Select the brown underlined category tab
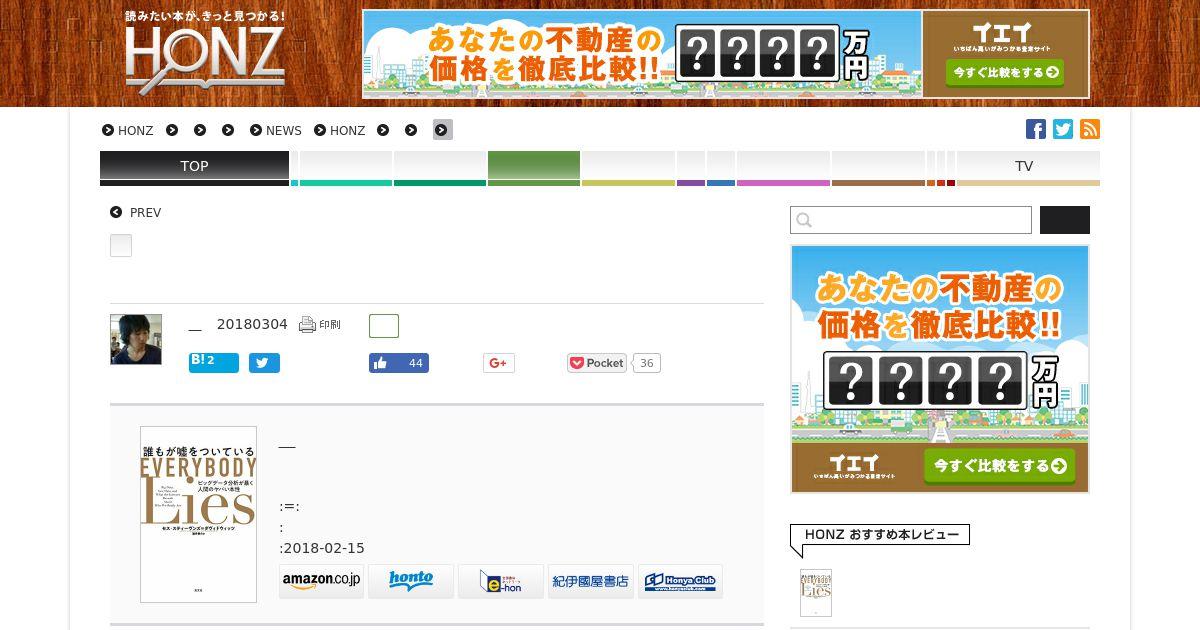The image size is (1200, 630). point(878,168)
